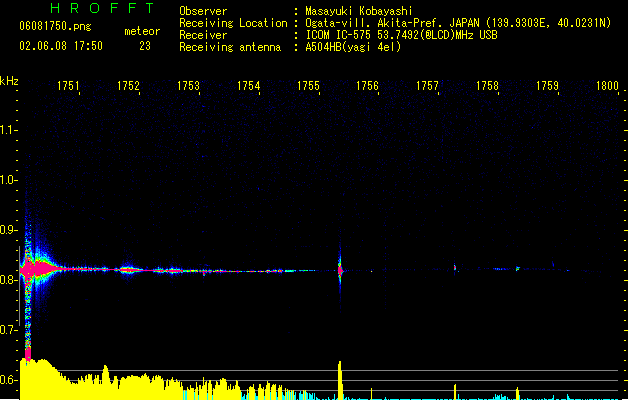629x400 pixels.
Task: Click the 0.8 kHz frequency label
Action: 7,280
